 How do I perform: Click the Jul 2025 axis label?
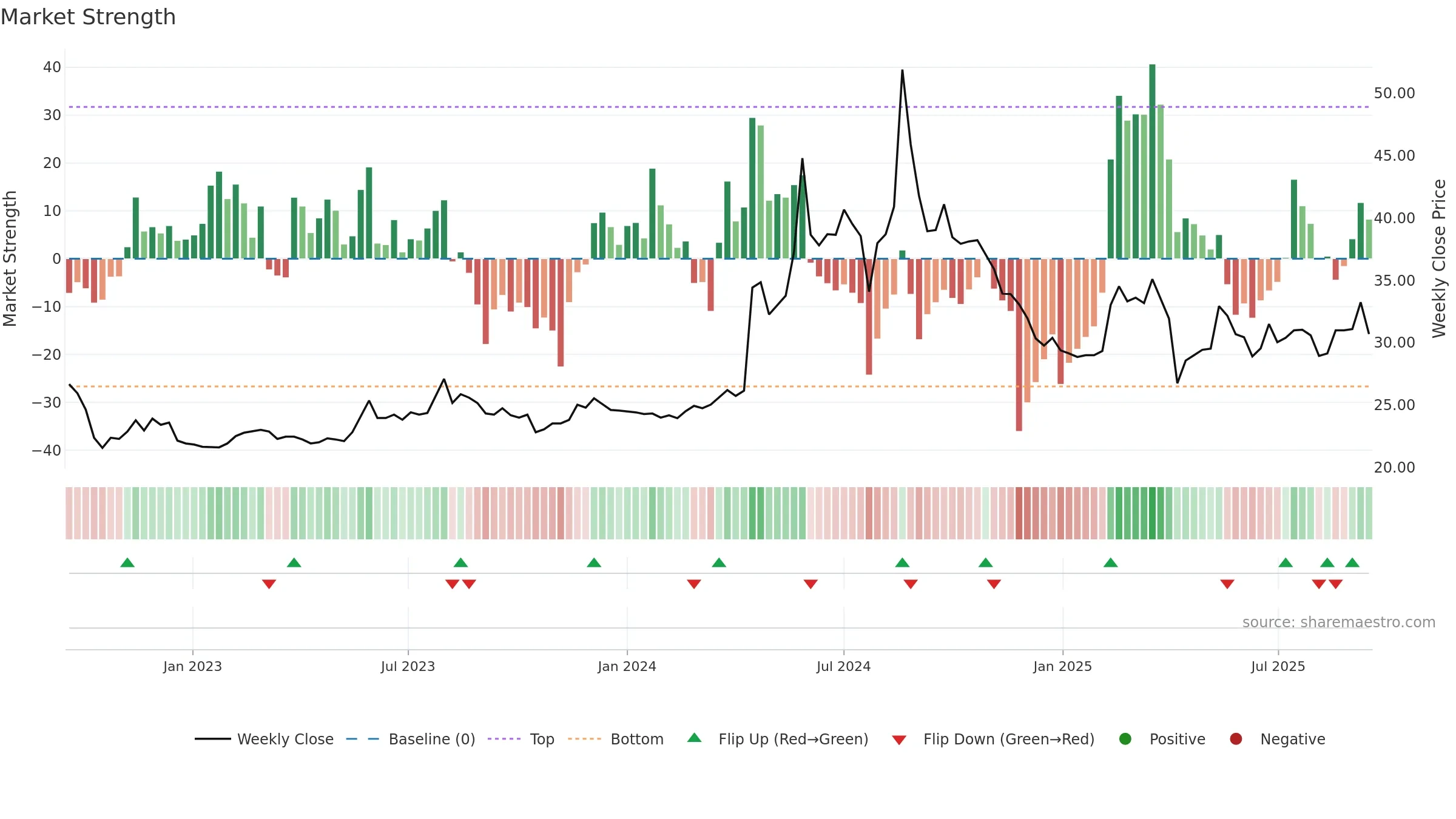[x=1278, y=666]
